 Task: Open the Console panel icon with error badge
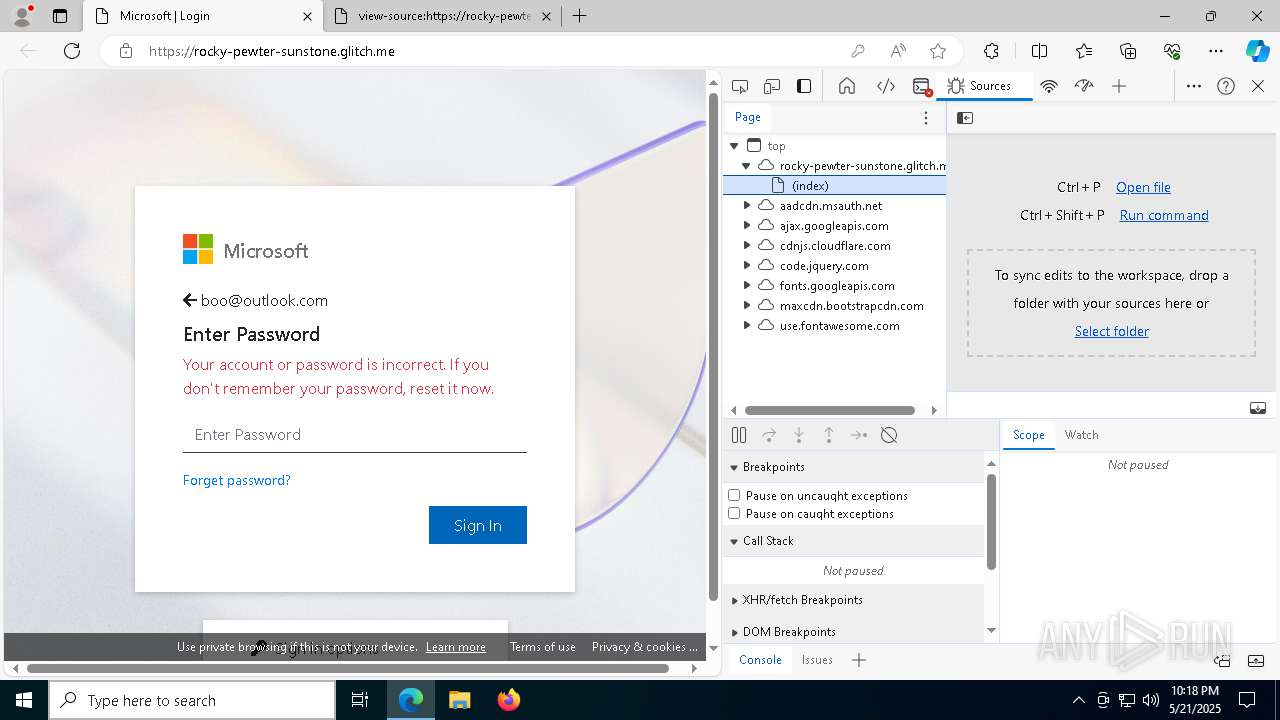click(x=922, y=86)
